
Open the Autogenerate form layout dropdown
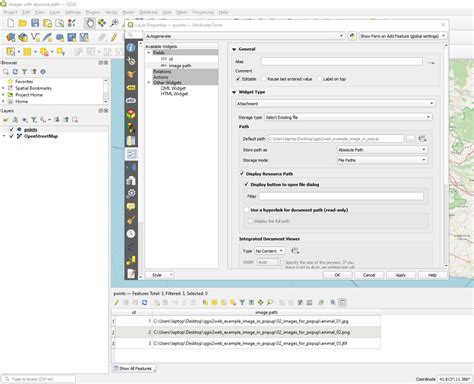click(x=244, y=36)
